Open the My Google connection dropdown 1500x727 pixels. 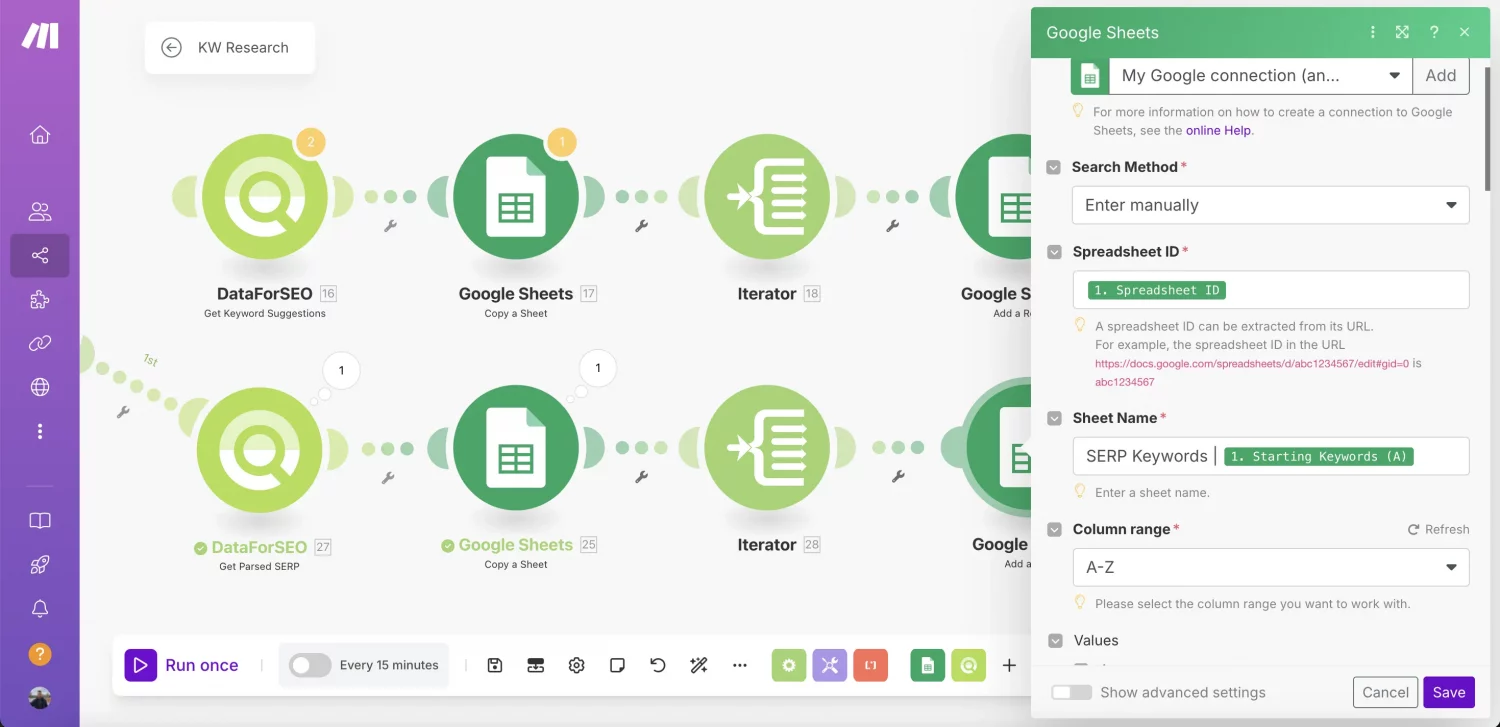tap(1260, 76)
